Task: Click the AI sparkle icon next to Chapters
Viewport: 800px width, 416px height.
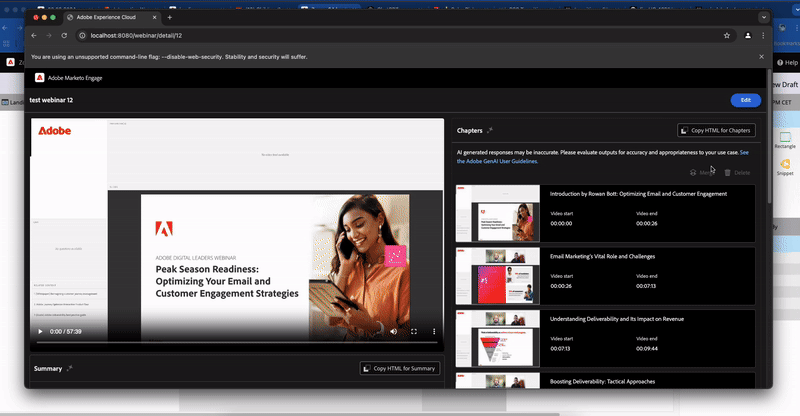Action: point(490,130)
